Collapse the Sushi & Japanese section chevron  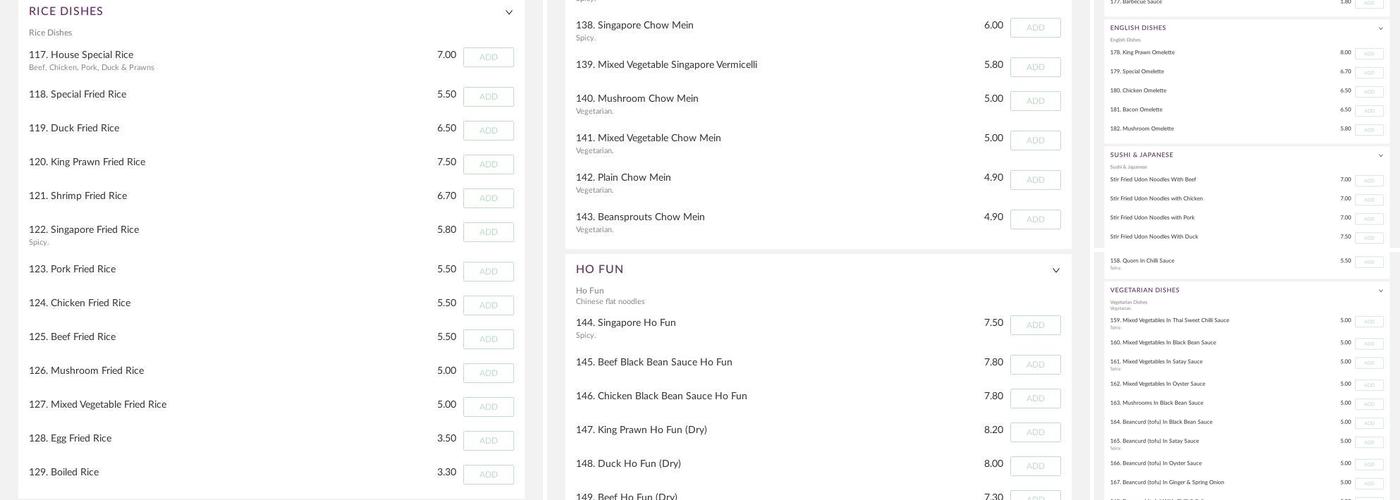click(x=1381, y=155)
